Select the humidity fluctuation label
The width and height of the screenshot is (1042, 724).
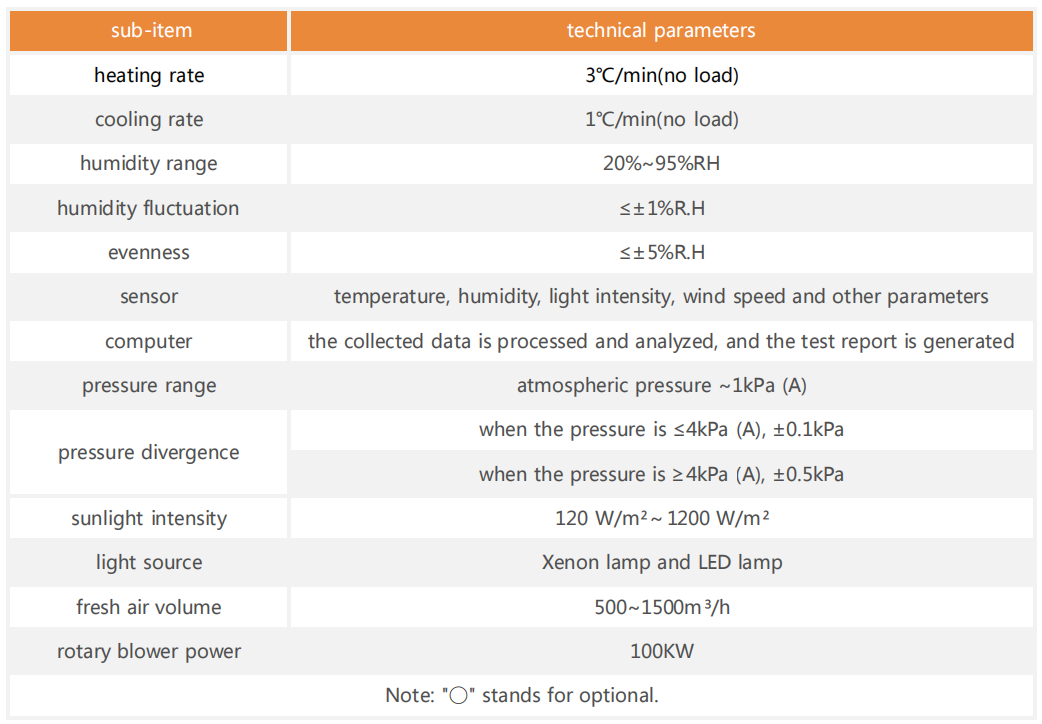click(x=148, y=208)
